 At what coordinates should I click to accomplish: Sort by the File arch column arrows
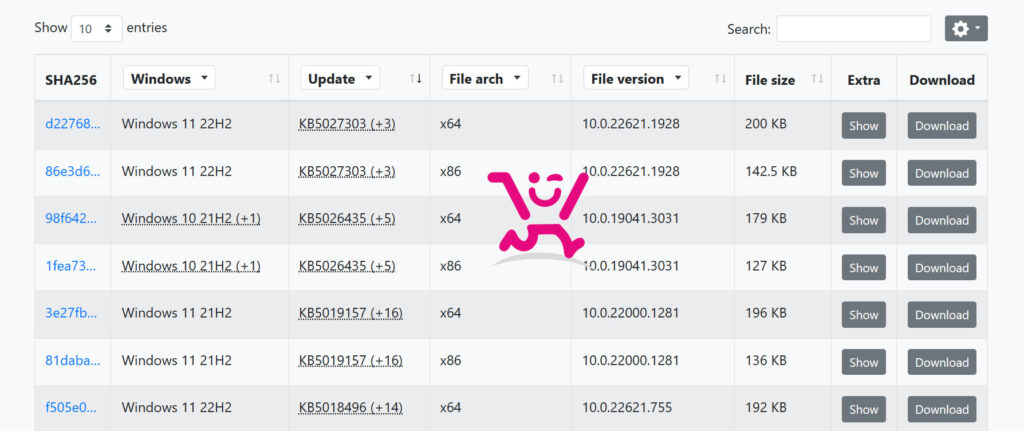(x=557, y=79)
